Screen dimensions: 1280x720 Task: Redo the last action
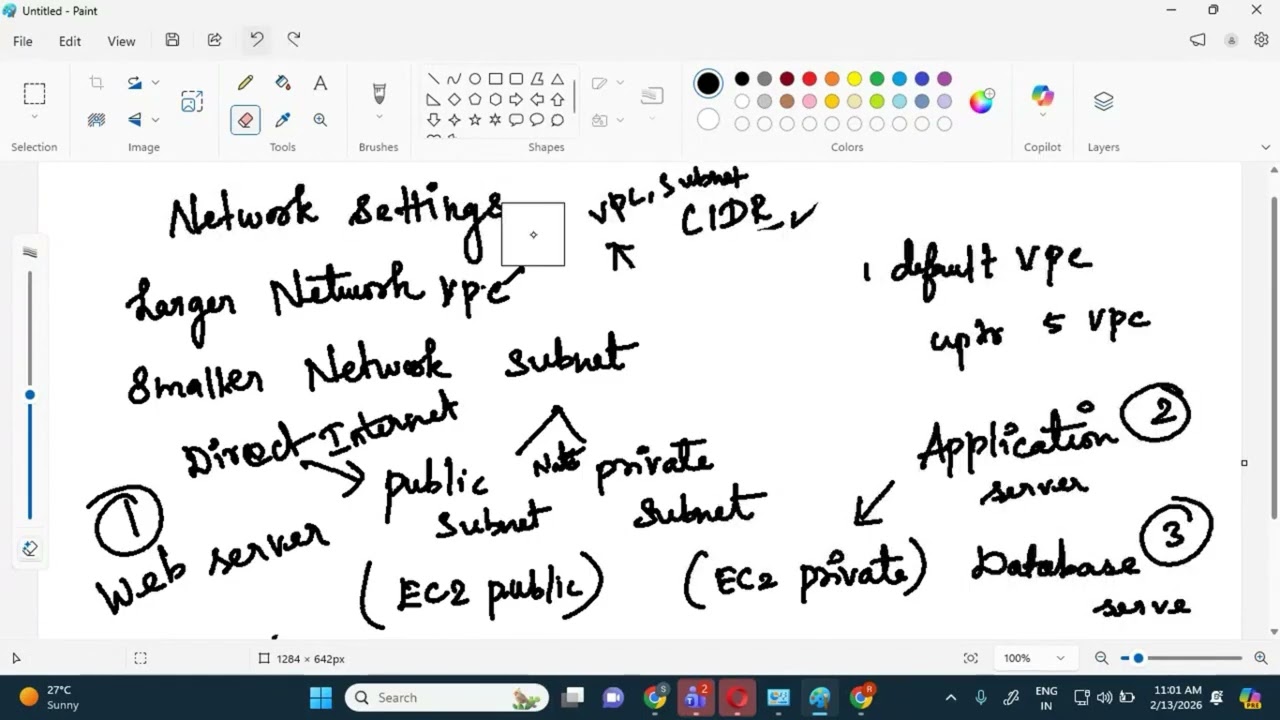pyautogui.click(x=294, y=40)
